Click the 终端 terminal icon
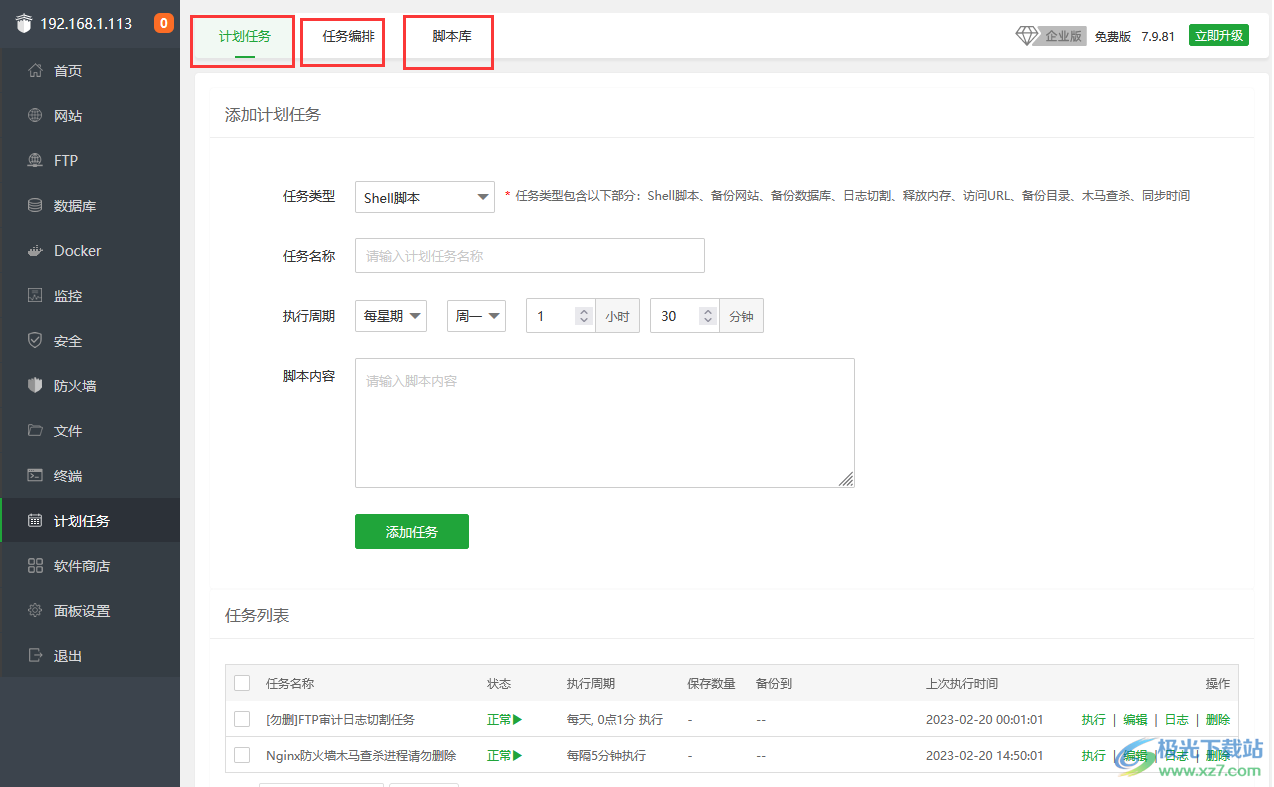Screen dimensions: 1274x787 35,476
